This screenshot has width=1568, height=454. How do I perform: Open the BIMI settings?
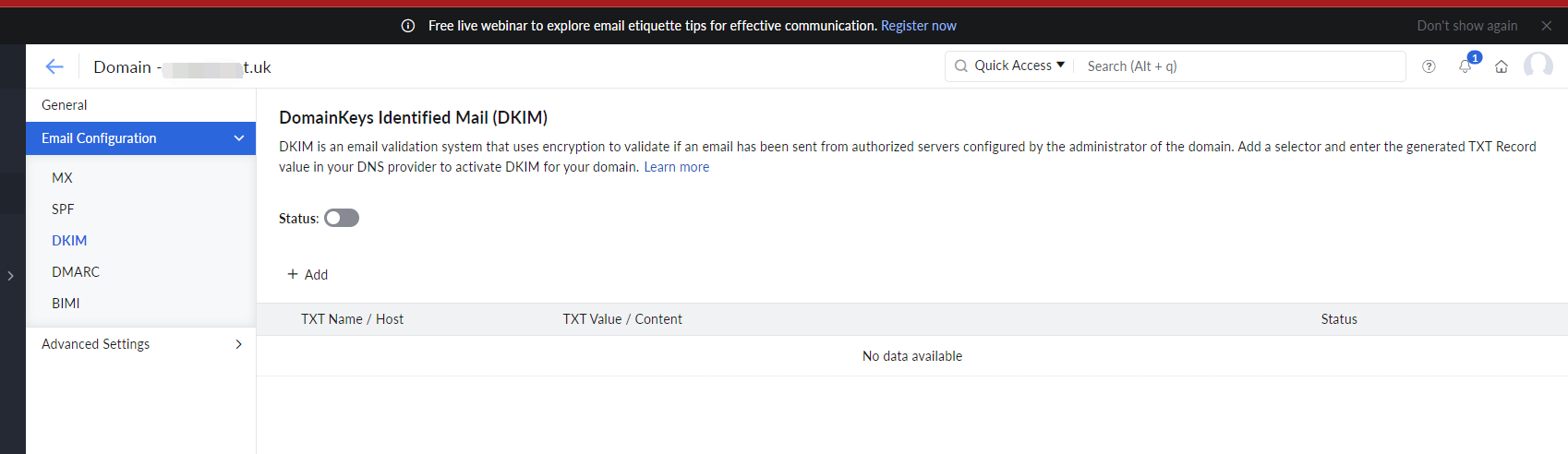(x=66, y=304)
